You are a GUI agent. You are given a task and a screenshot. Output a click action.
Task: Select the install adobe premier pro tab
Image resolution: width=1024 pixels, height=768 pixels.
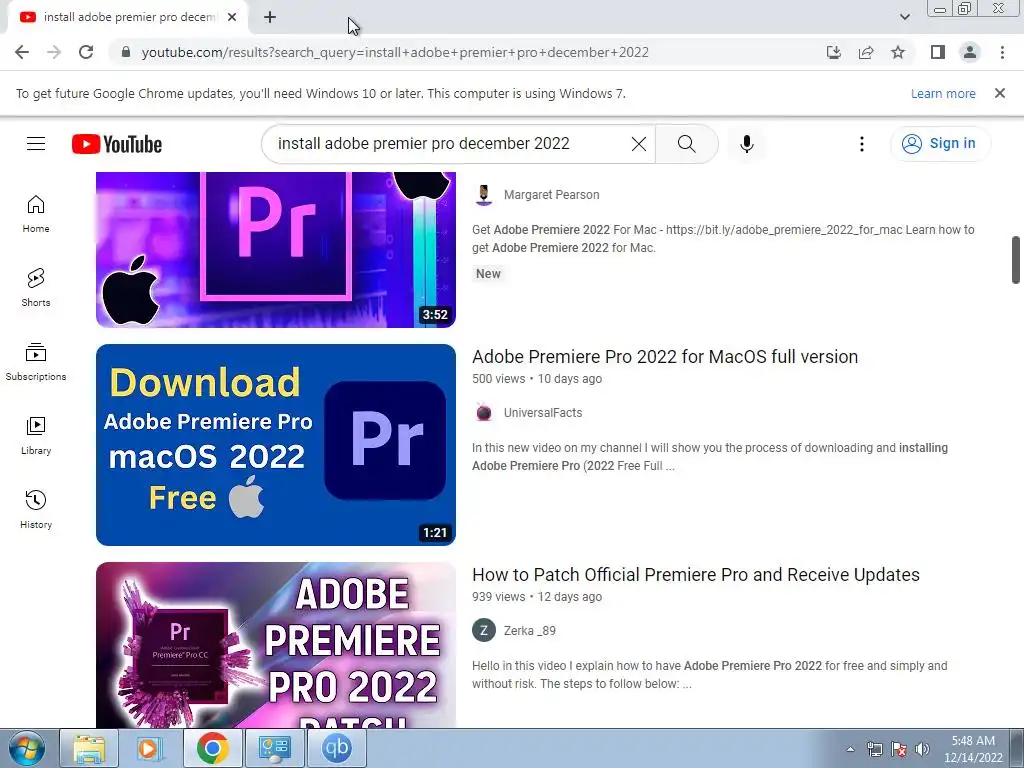tap(127, 18)
